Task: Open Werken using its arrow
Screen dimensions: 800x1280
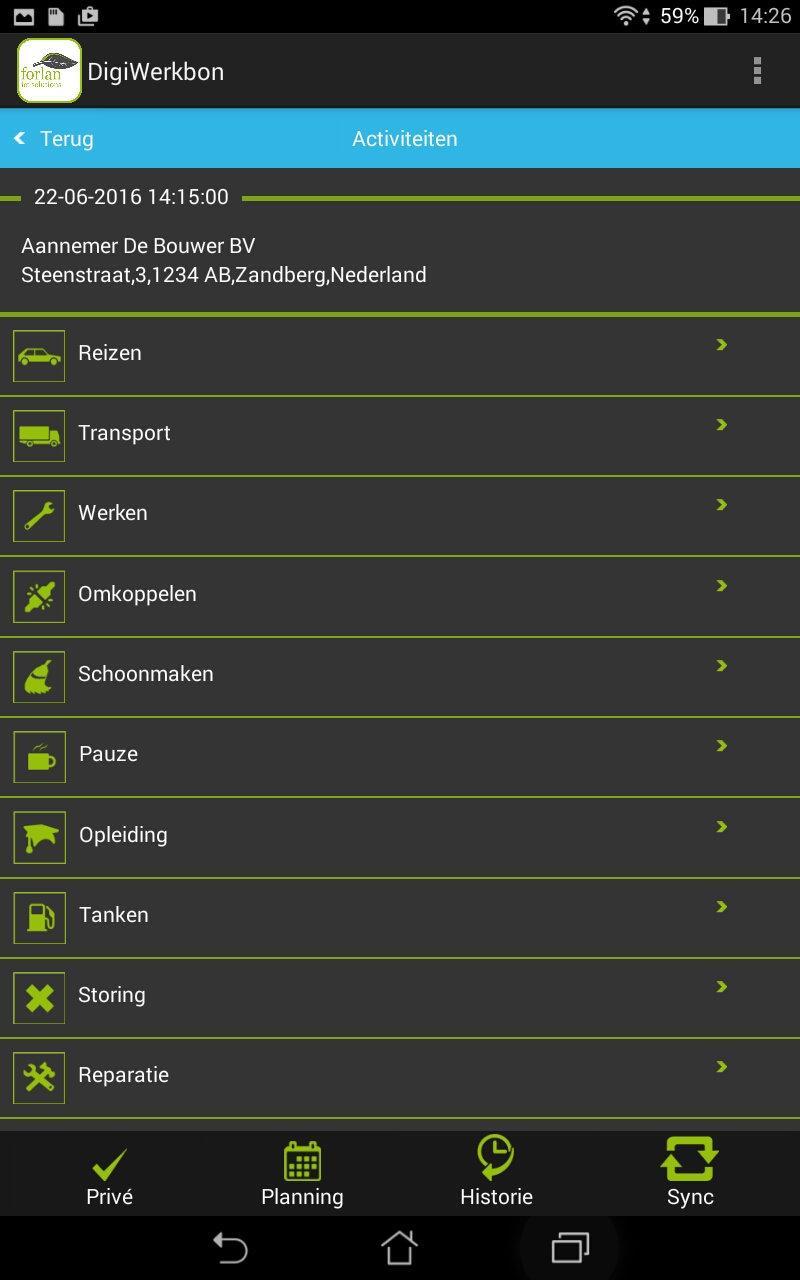Action: 721,505
